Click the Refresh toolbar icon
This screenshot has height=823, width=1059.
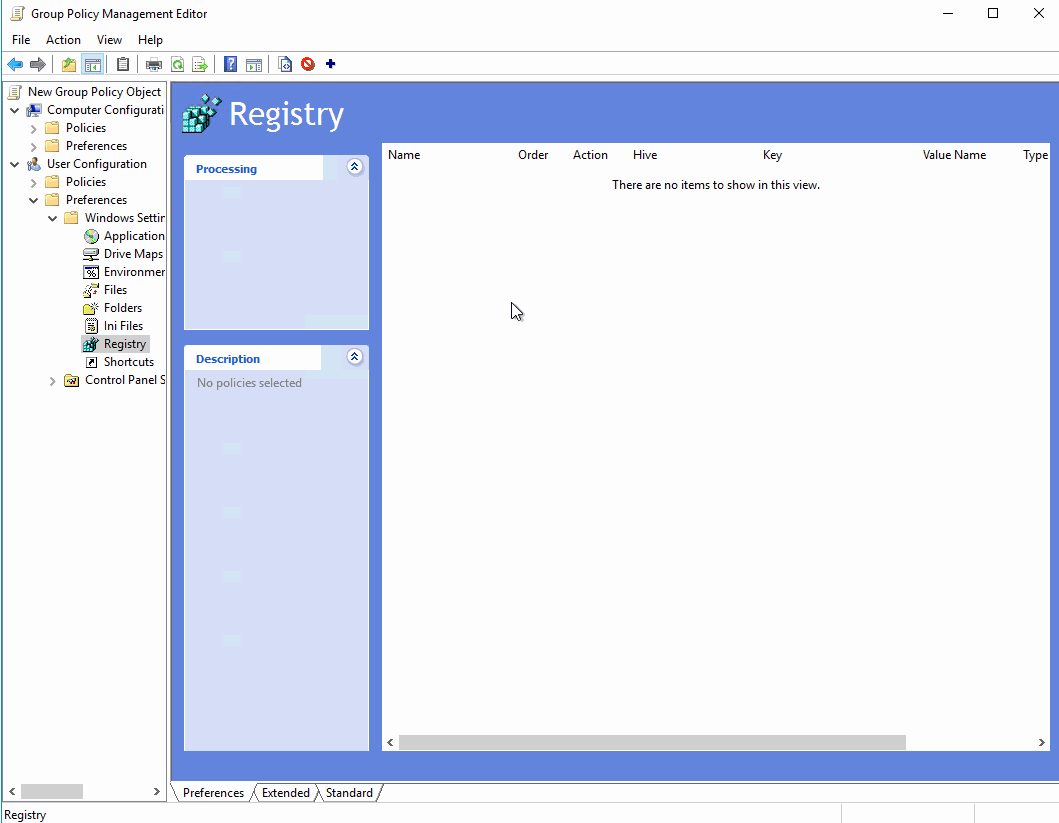click(x=177, y=65)
